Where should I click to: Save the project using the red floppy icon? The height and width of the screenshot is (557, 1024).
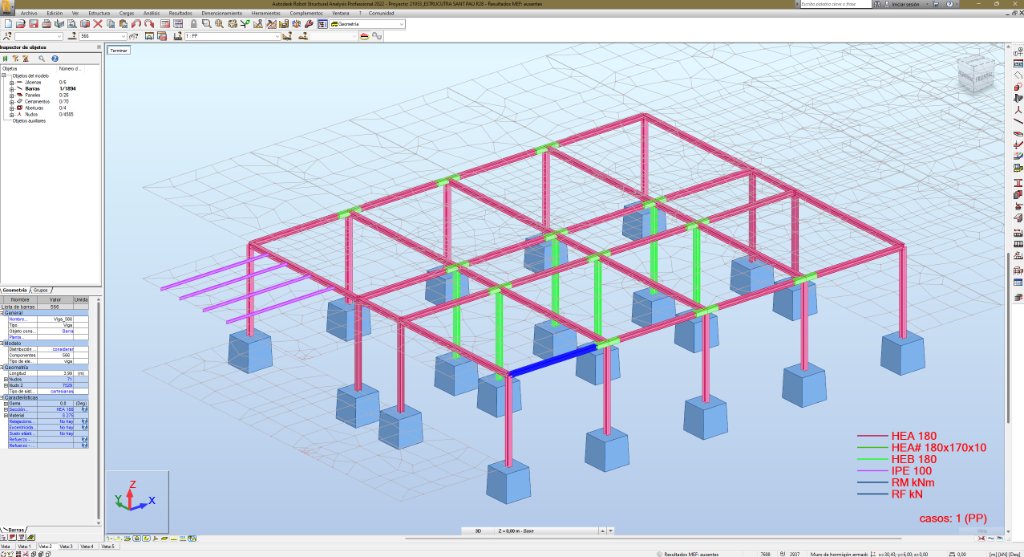pos(34,24)
